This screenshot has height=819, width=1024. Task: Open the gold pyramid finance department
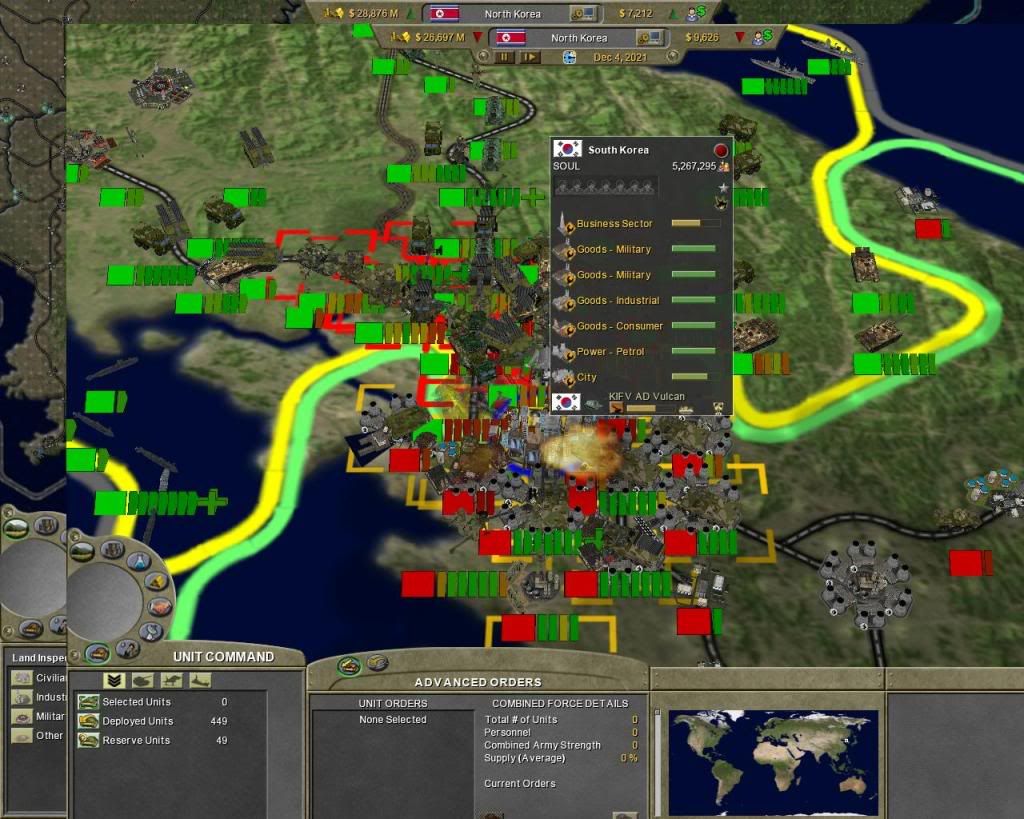pos(156,581)
